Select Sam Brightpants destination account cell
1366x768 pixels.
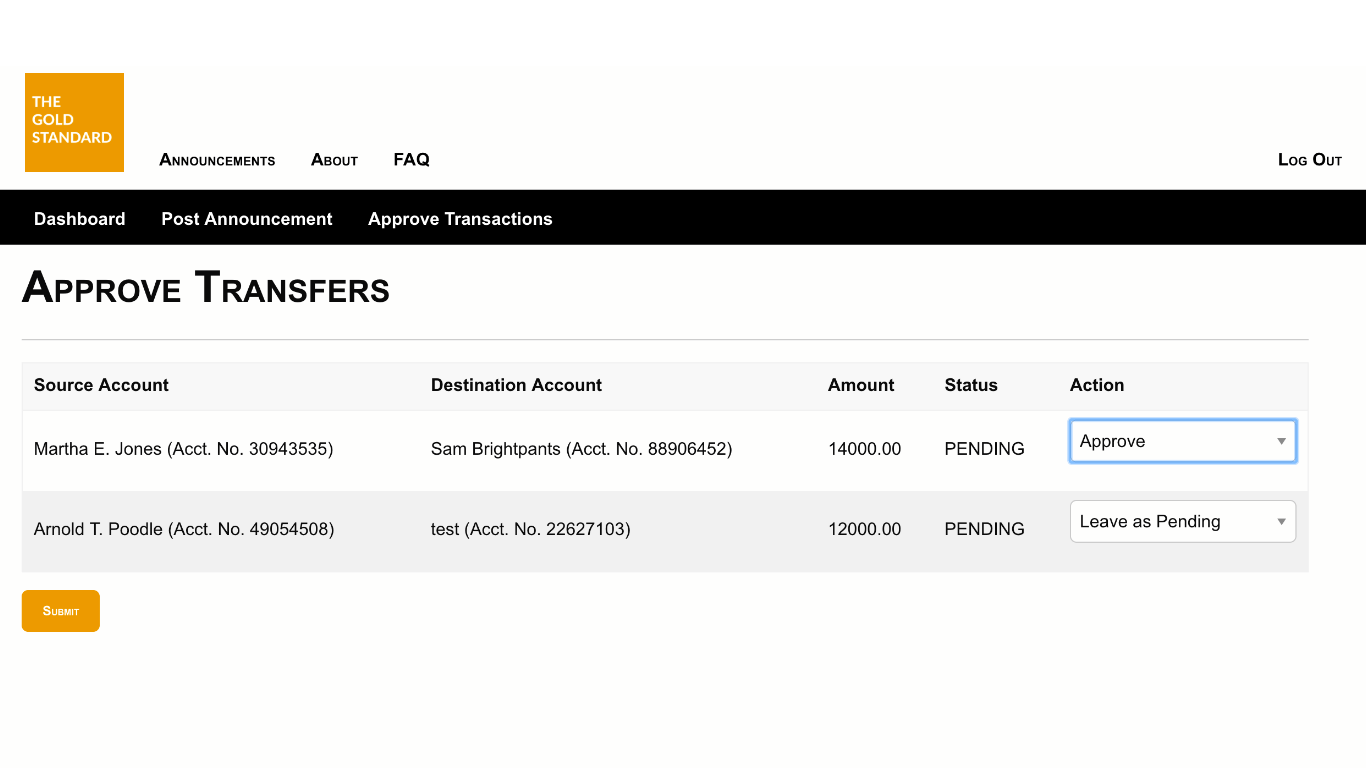click(x=582, y=449)
